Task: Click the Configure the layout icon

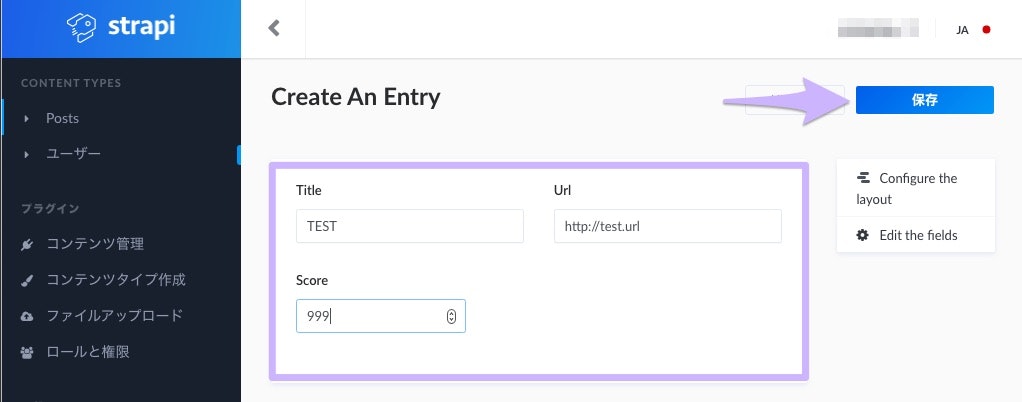Action: pos(864,178)
